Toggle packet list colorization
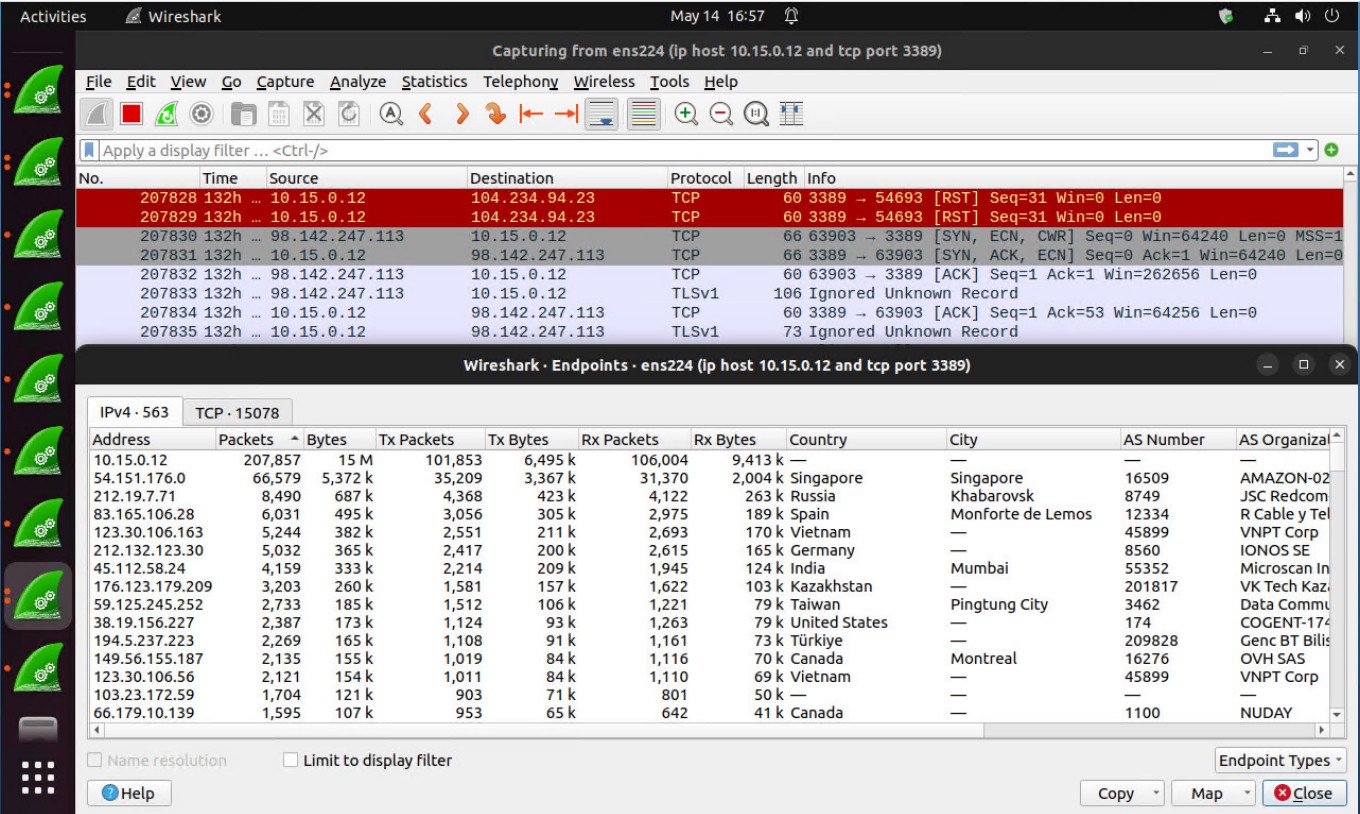This screenshot has height=814, width=1360. coord(645,114)
